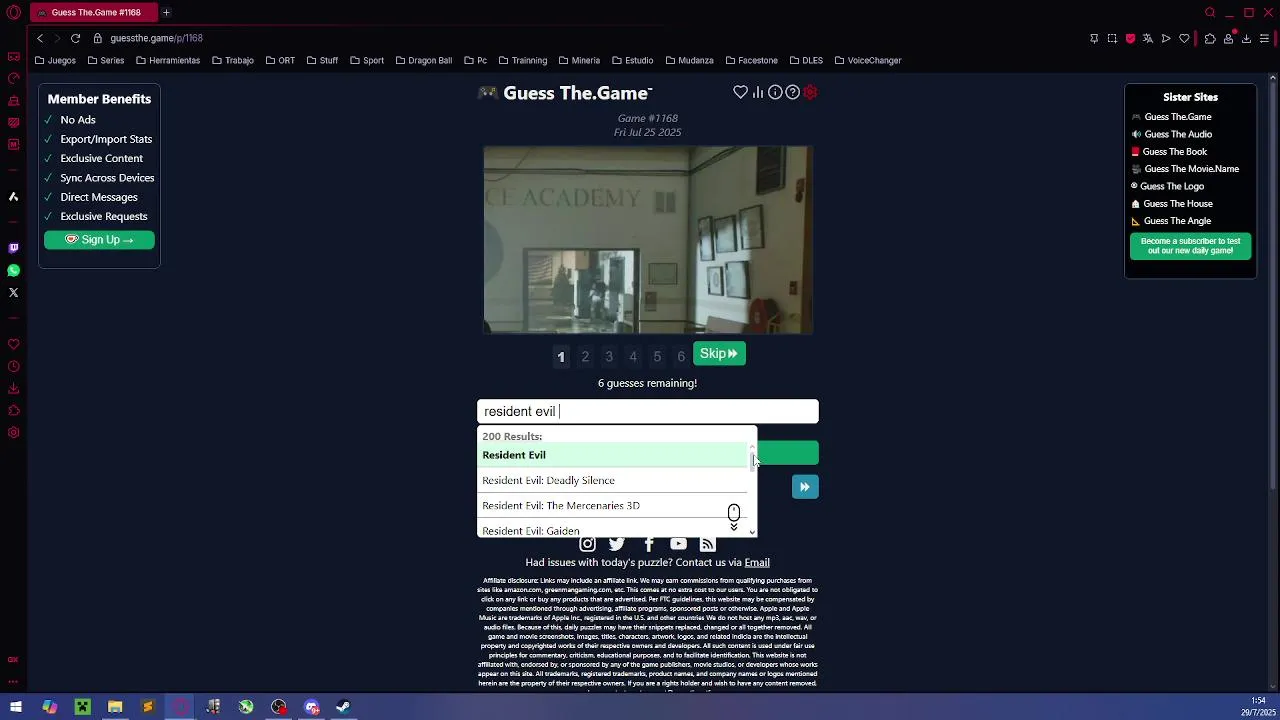Open the Dragon Ball bookmarks folder

[423, 60]
